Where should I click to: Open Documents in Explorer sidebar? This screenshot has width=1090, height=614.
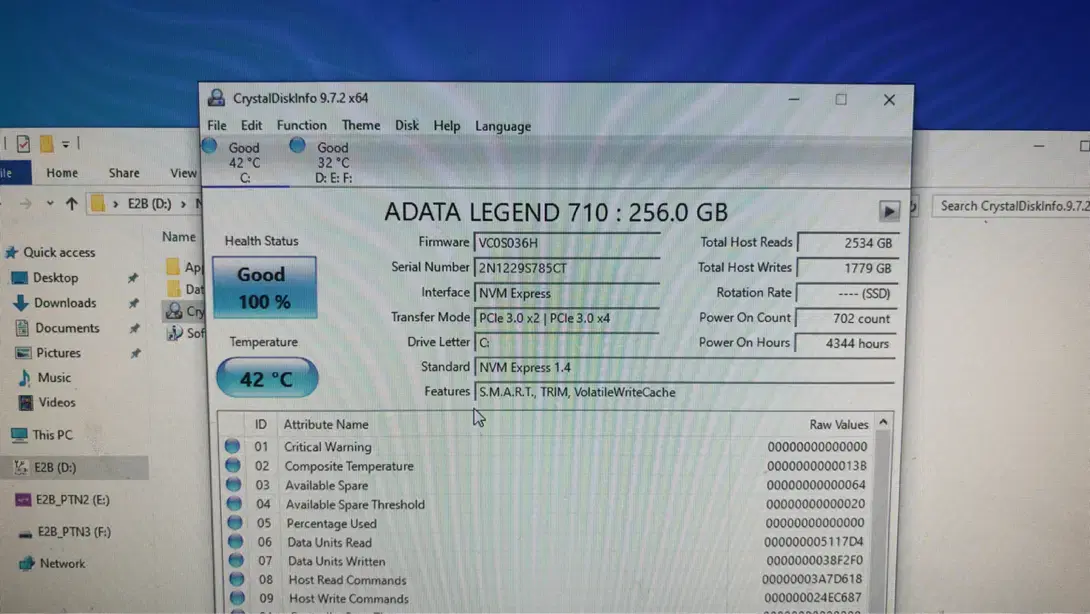(x=57, y=328)
